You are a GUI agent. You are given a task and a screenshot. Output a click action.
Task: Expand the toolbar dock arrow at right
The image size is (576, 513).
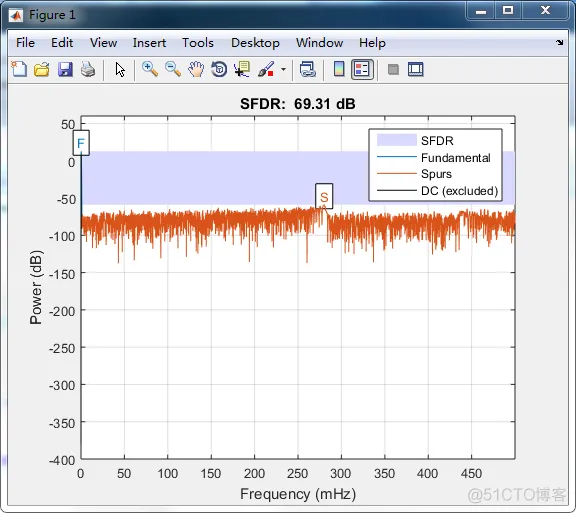[x=559, y=43]
